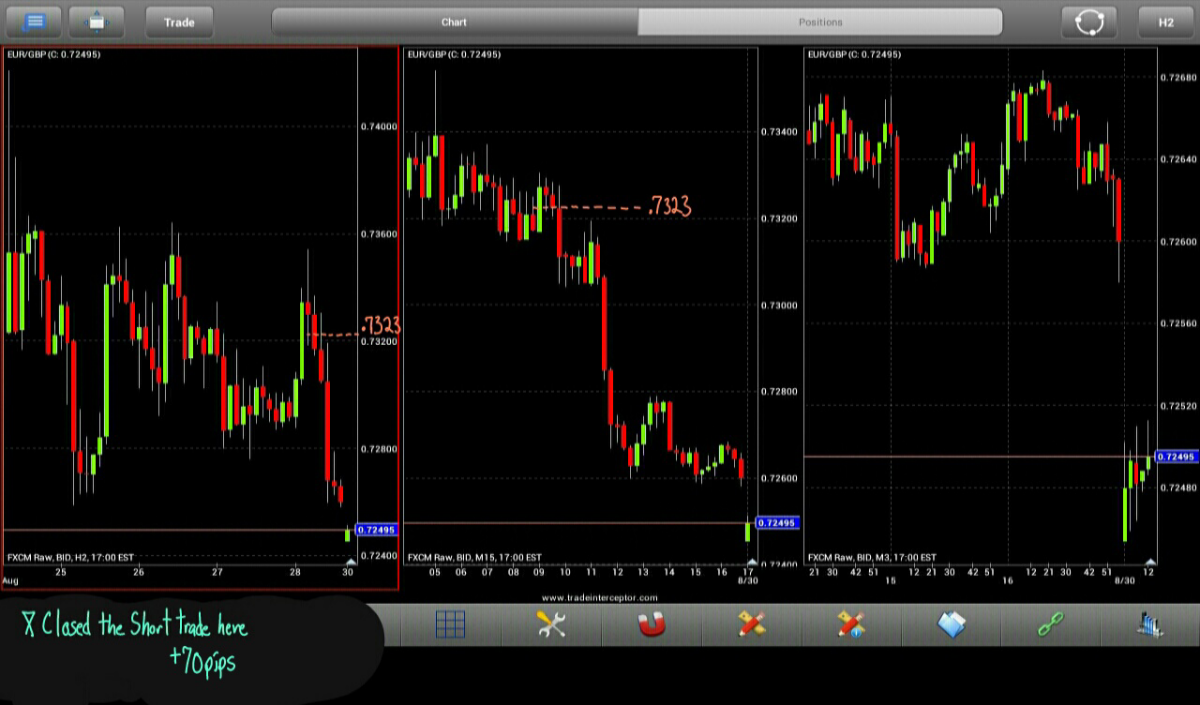Select the M3 EUR/GBP chart title
Viewport: 1200px width, 705px height.
pos(854,54)
